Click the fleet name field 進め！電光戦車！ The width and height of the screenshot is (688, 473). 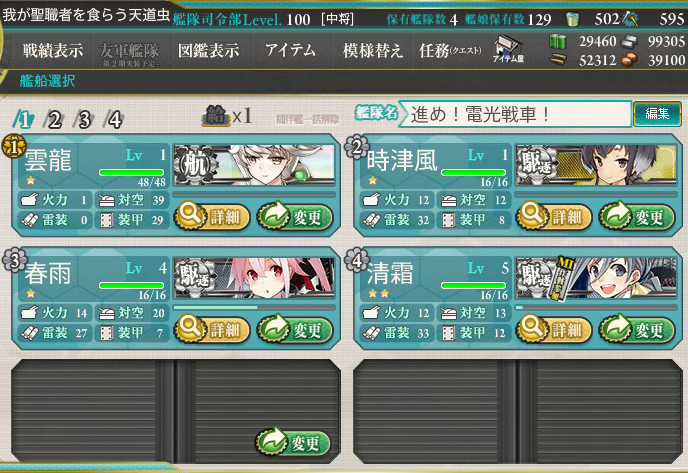(516, 115)
